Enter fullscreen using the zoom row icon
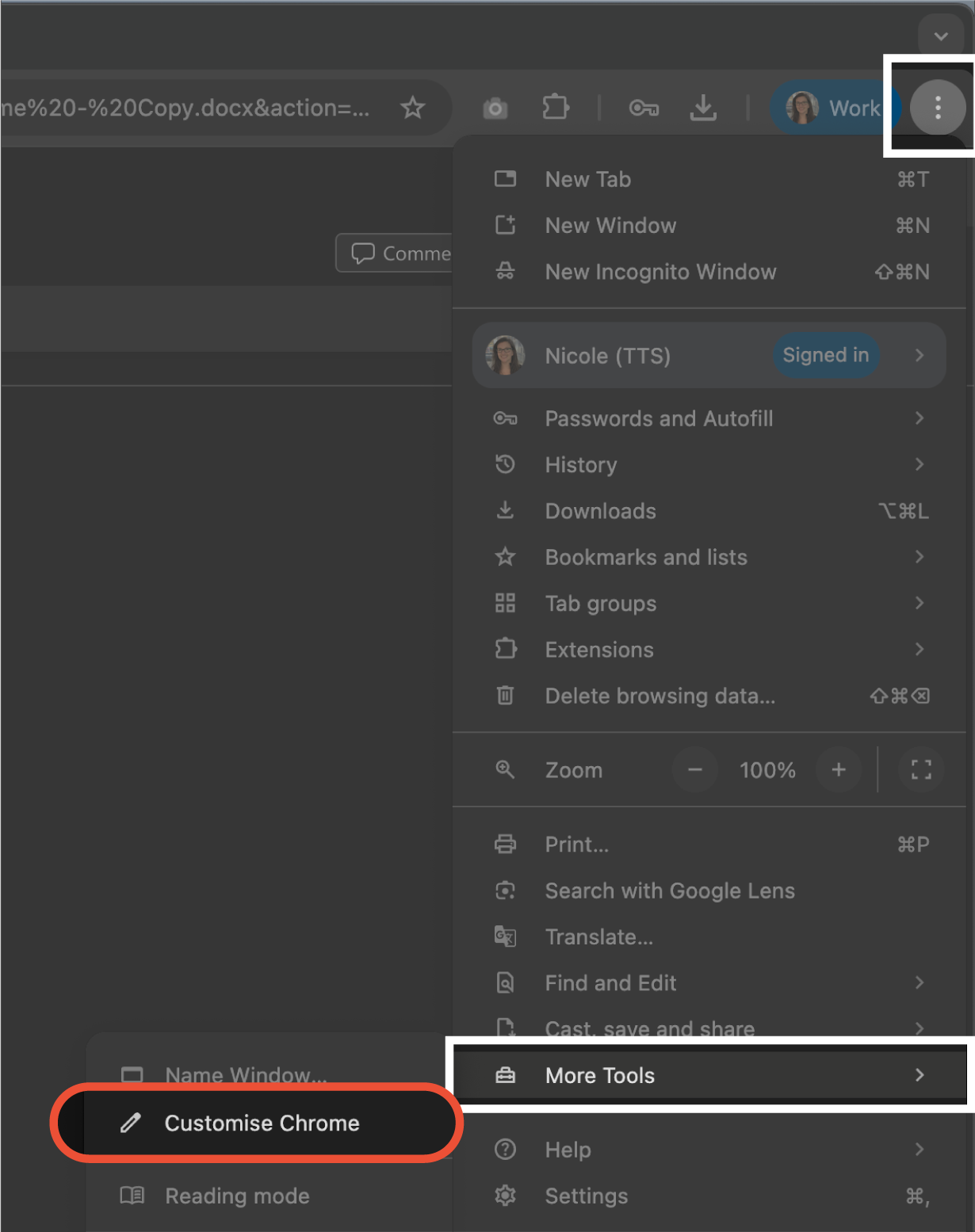 point(921,769)
